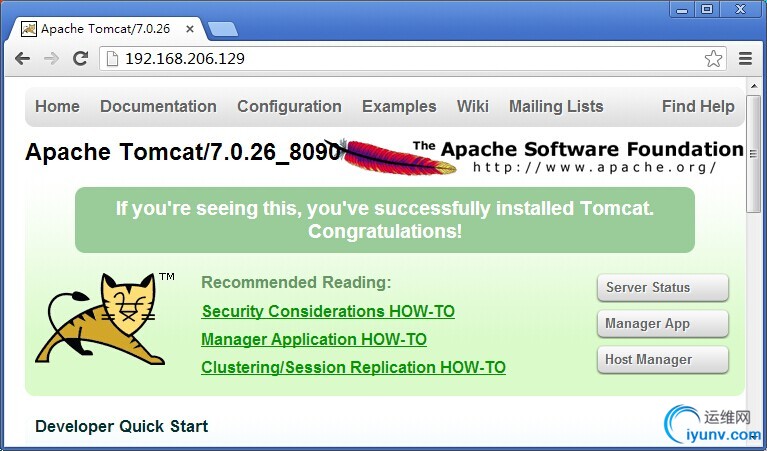Click the forward navigation arrow

[x=51, y=59]
